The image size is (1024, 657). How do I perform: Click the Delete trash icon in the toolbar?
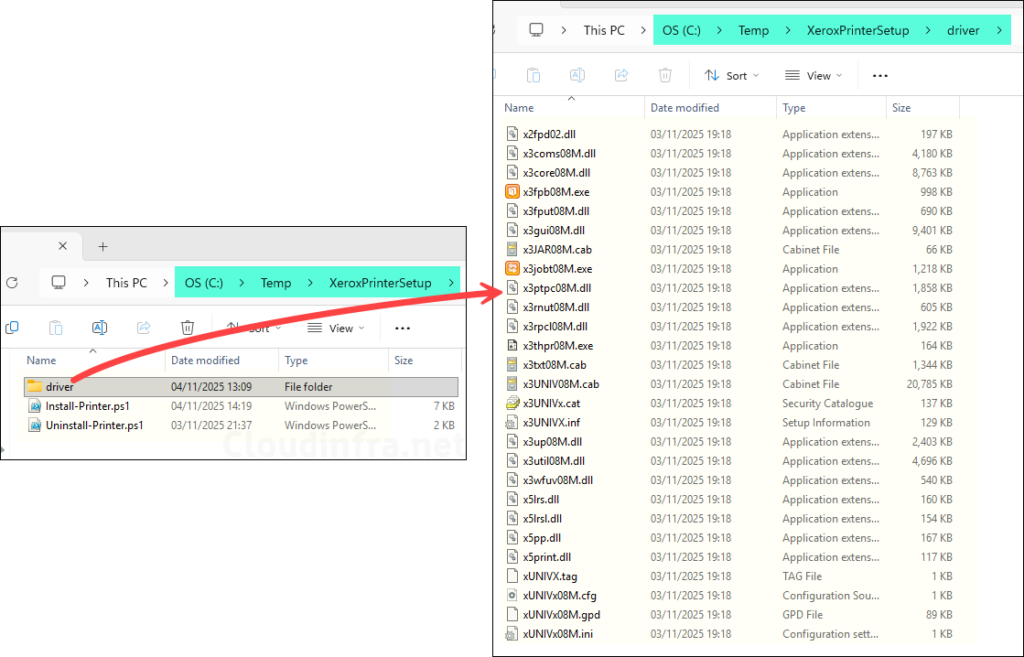coord(664,75)
